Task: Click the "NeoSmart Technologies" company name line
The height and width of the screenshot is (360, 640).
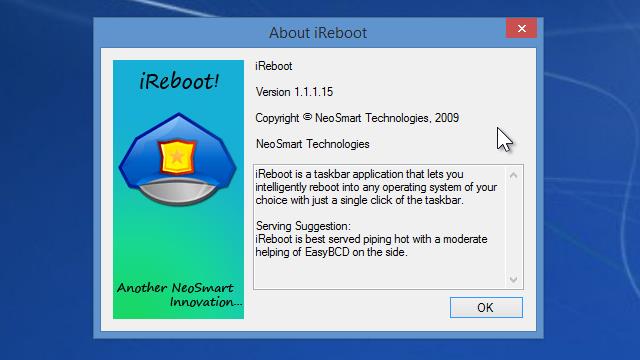Action: (x=313, y=144)
